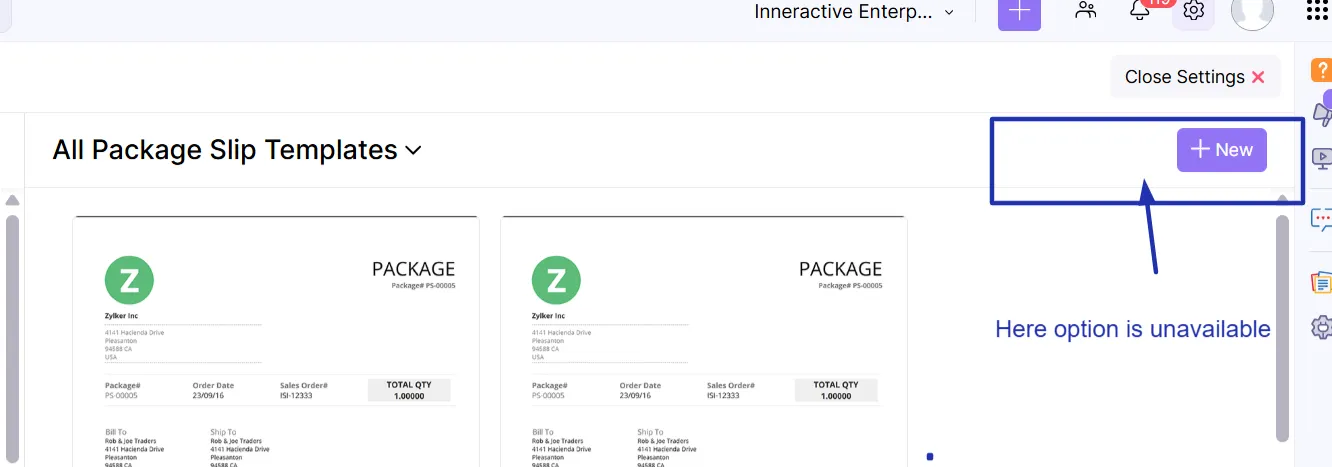The image size is (1332, 467).
Task: Open the documents folder sidebar icon
Action: point(1321,282)
